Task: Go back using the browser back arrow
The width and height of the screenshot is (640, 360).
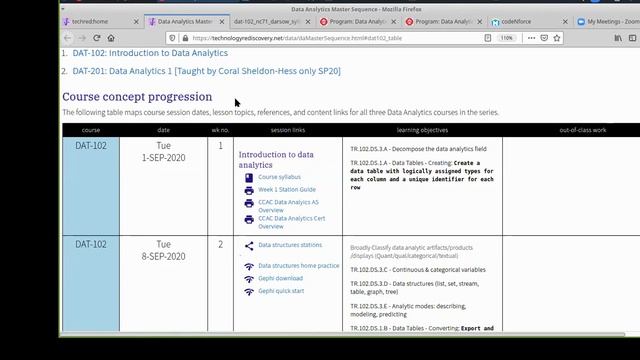Action: click(67, 38)
